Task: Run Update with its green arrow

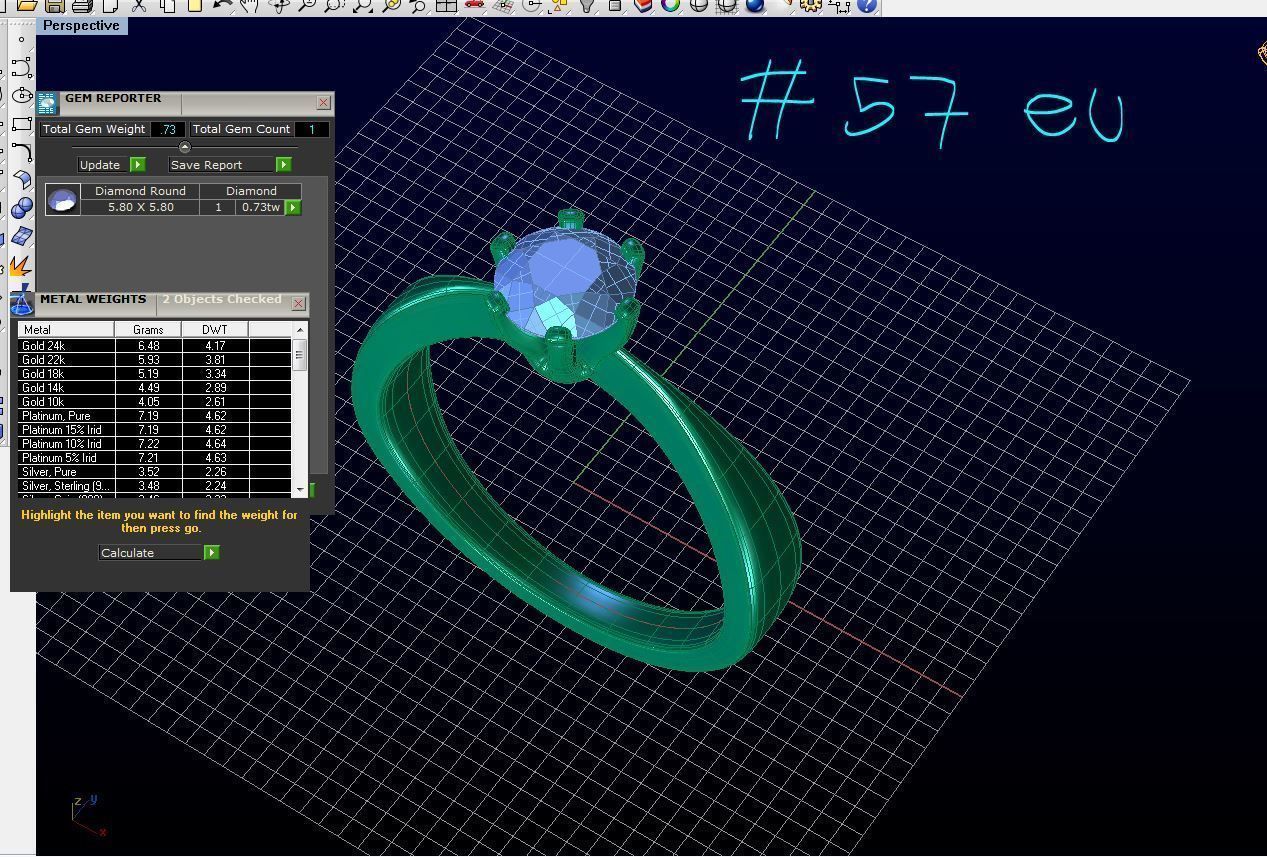Action: click(x=138, y=164)
